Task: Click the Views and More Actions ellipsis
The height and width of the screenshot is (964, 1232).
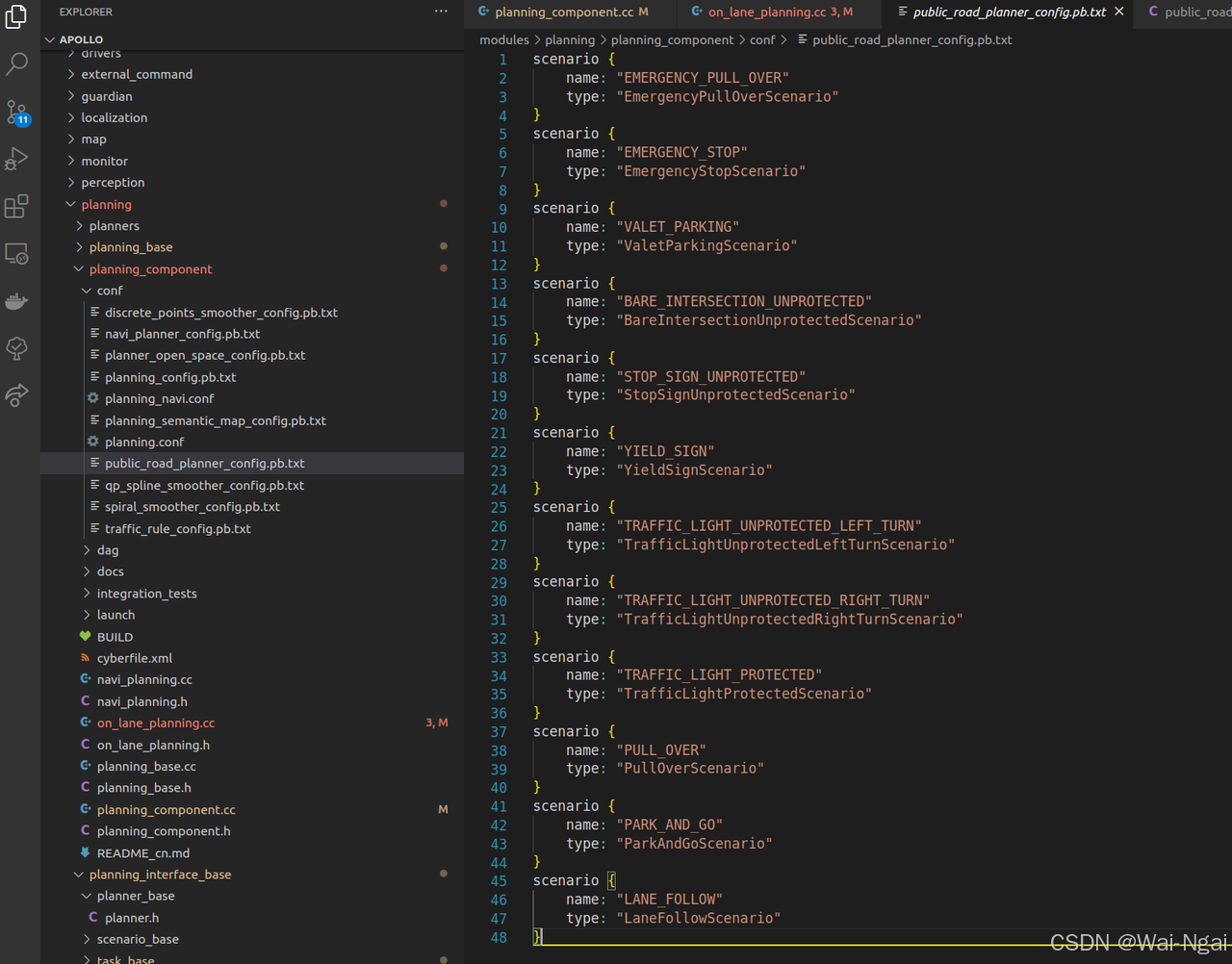Action: [441, 11]
